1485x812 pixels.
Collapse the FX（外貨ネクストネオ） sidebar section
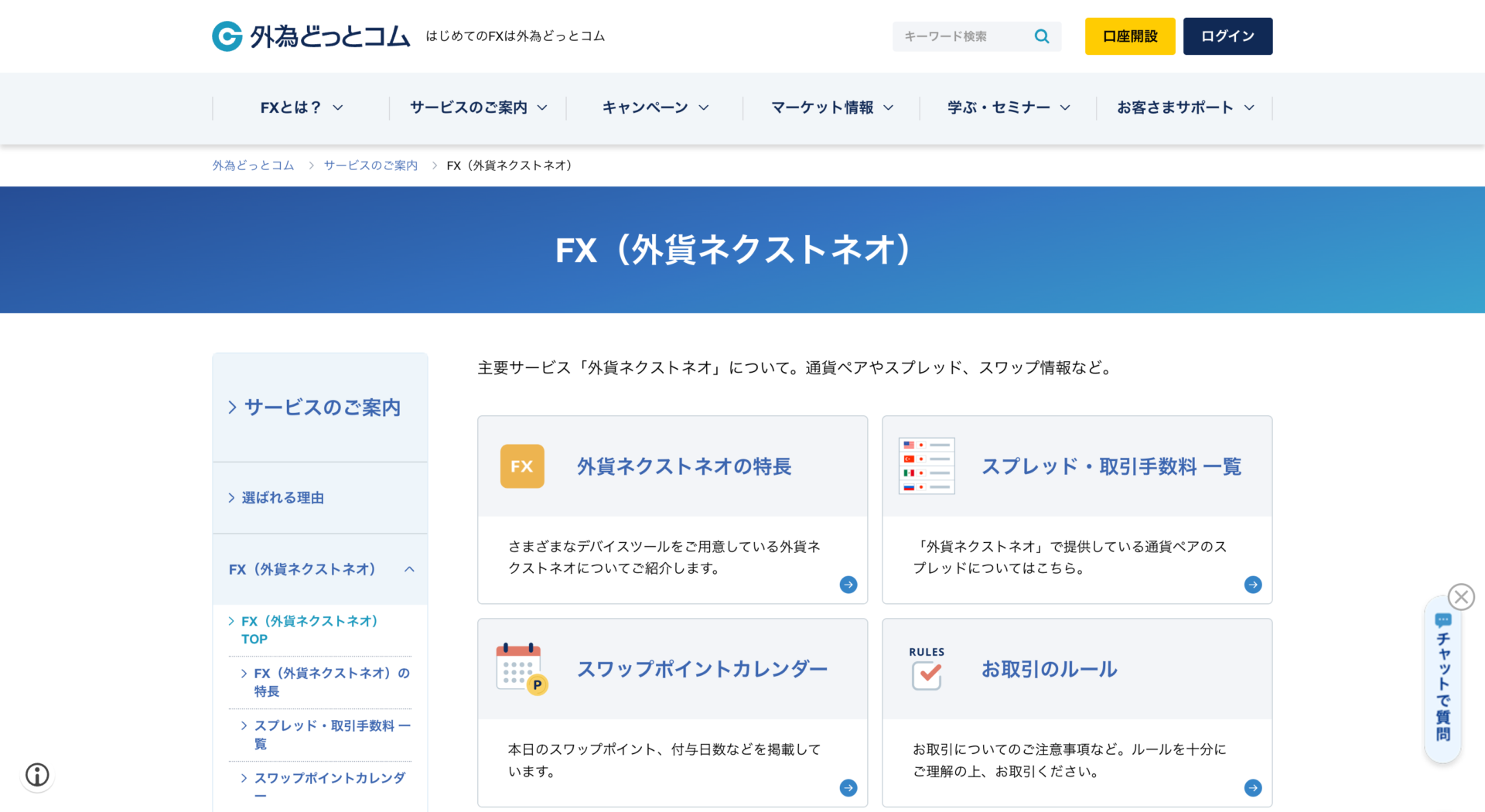pyautogui.click(x=320, y=569)
